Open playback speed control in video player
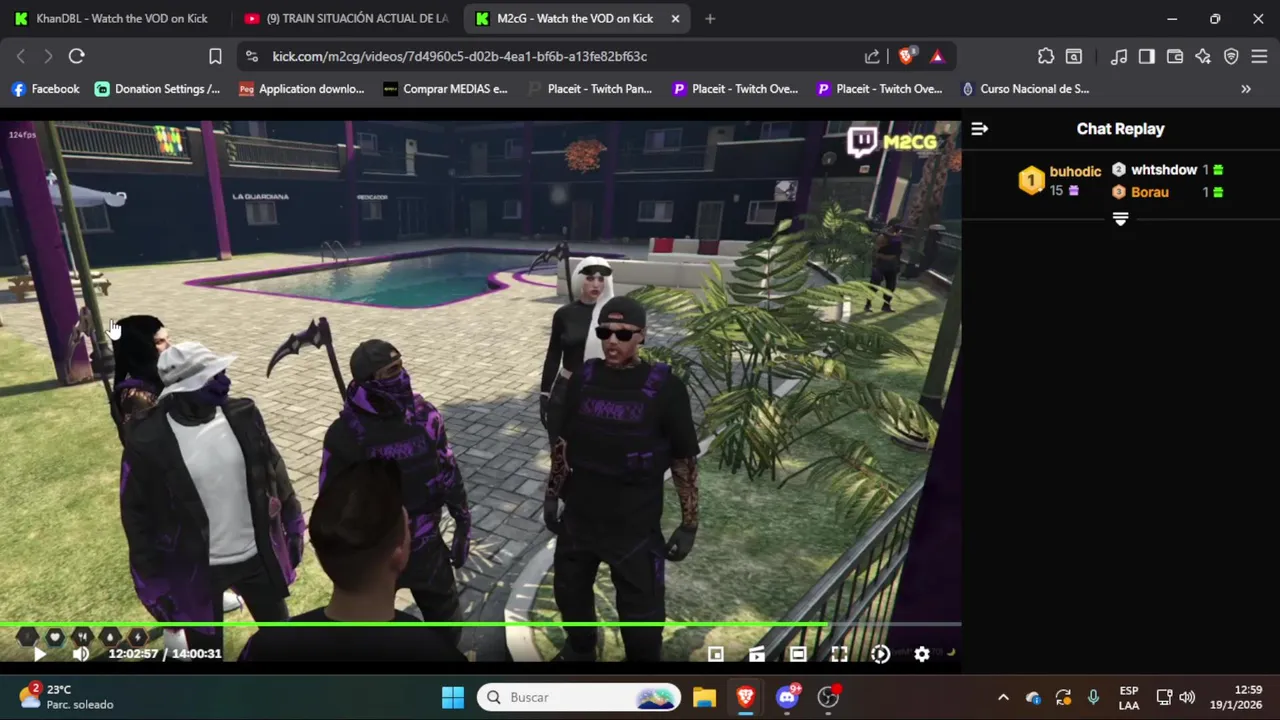The image size is (1280, 720). coord(880,654)
